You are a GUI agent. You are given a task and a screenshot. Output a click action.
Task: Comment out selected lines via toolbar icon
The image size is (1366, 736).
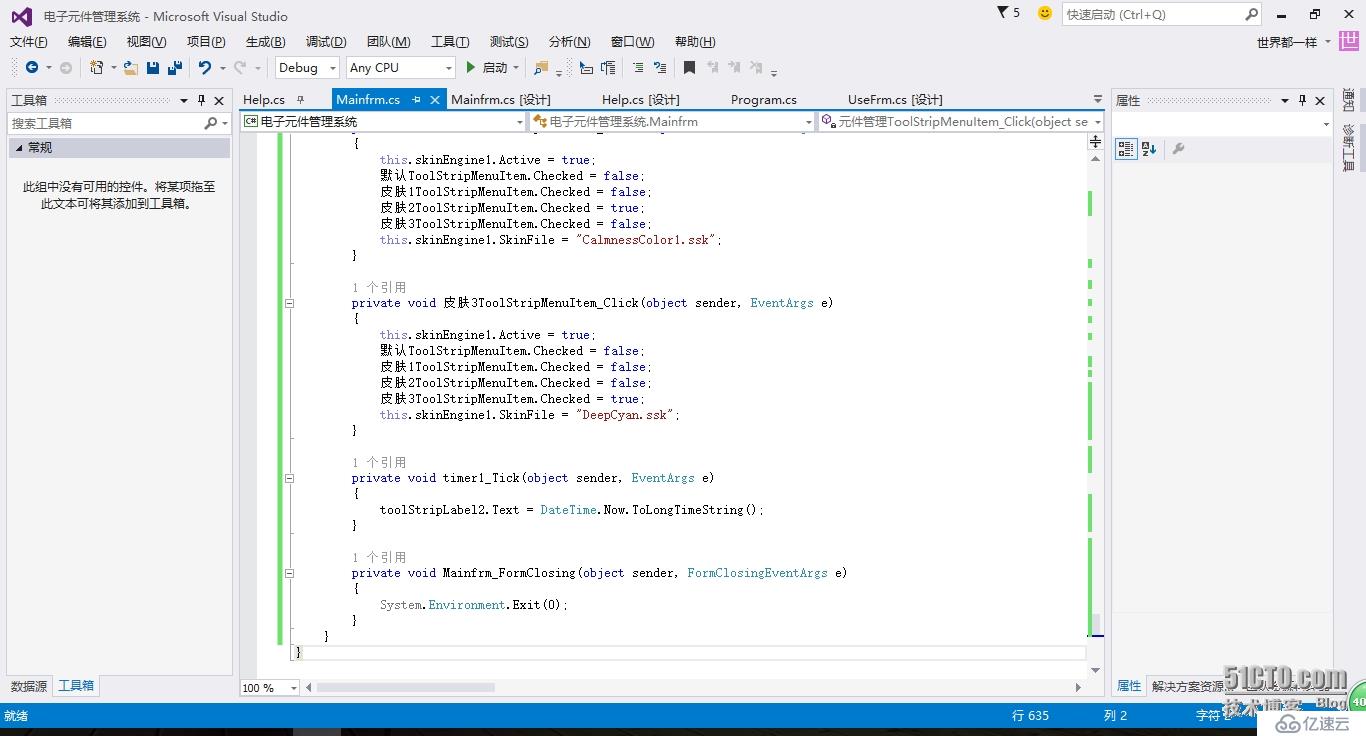(x=637, y=67)
